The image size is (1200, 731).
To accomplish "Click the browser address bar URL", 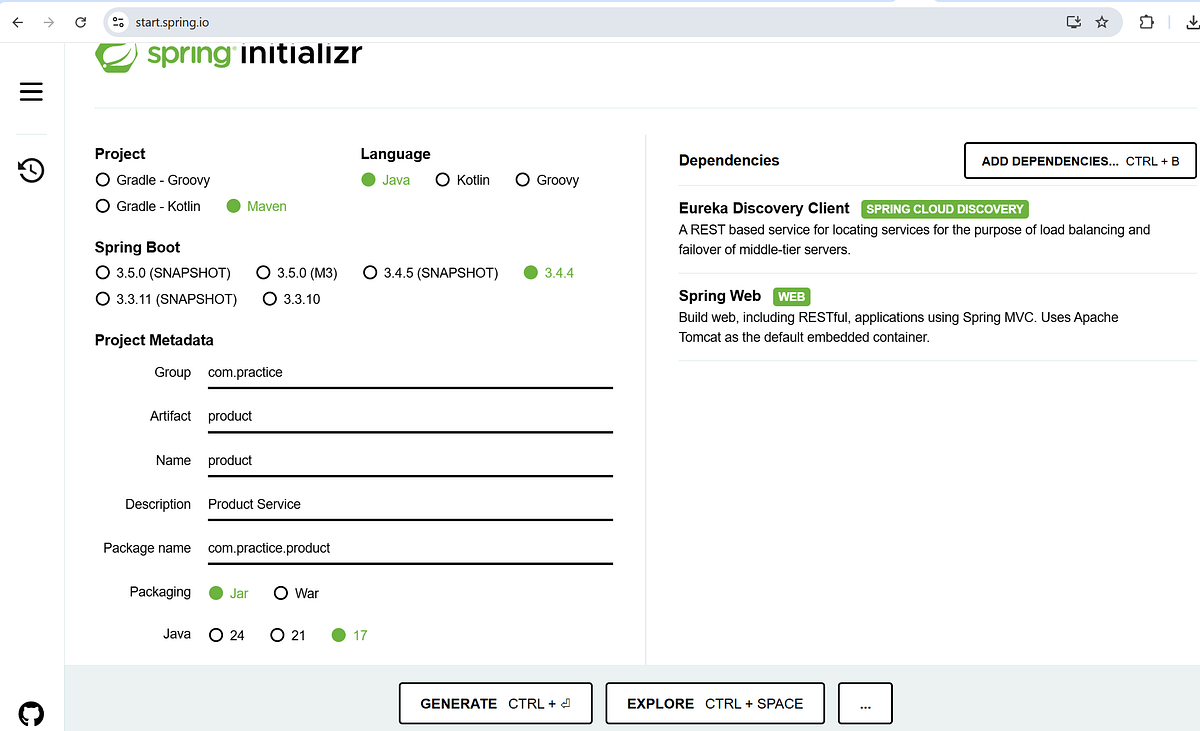I will tap(172, 22).
